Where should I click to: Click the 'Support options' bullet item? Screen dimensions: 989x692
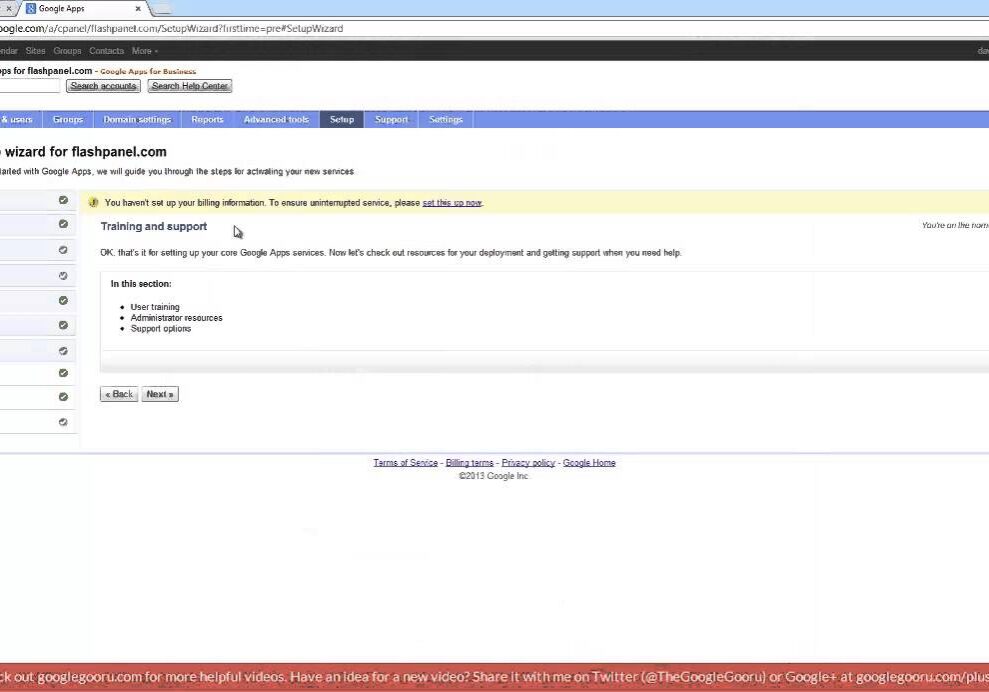[x=161, y=329]
